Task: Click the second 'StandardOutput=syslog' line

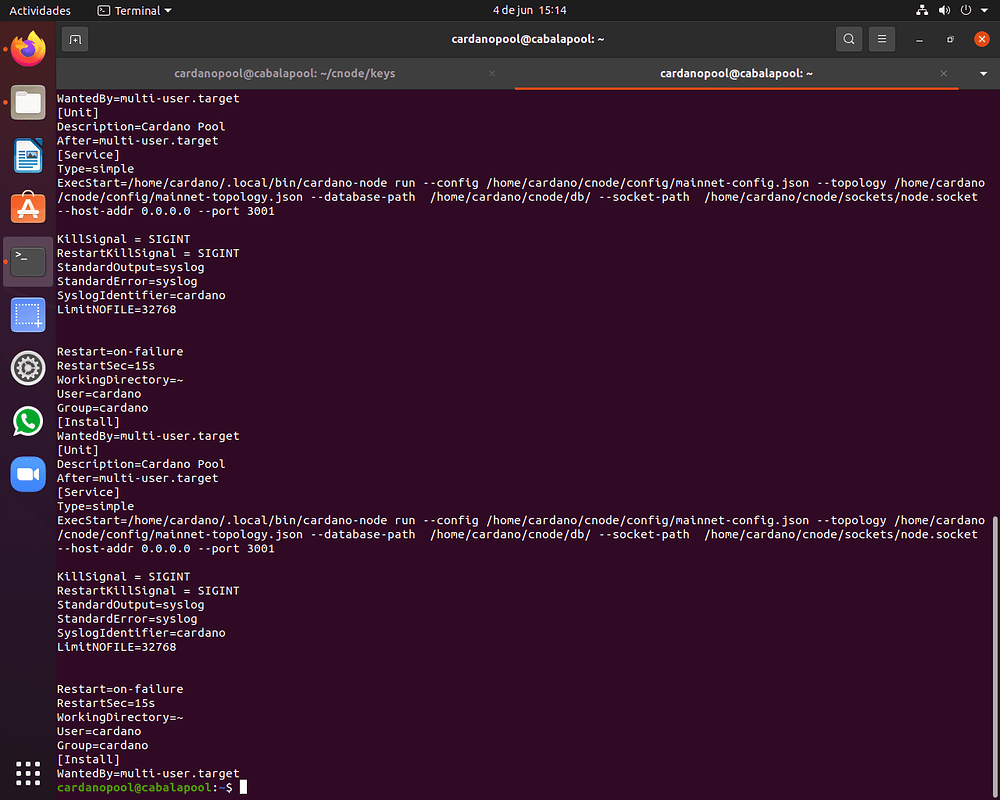Action: click(x=131, y=605)
